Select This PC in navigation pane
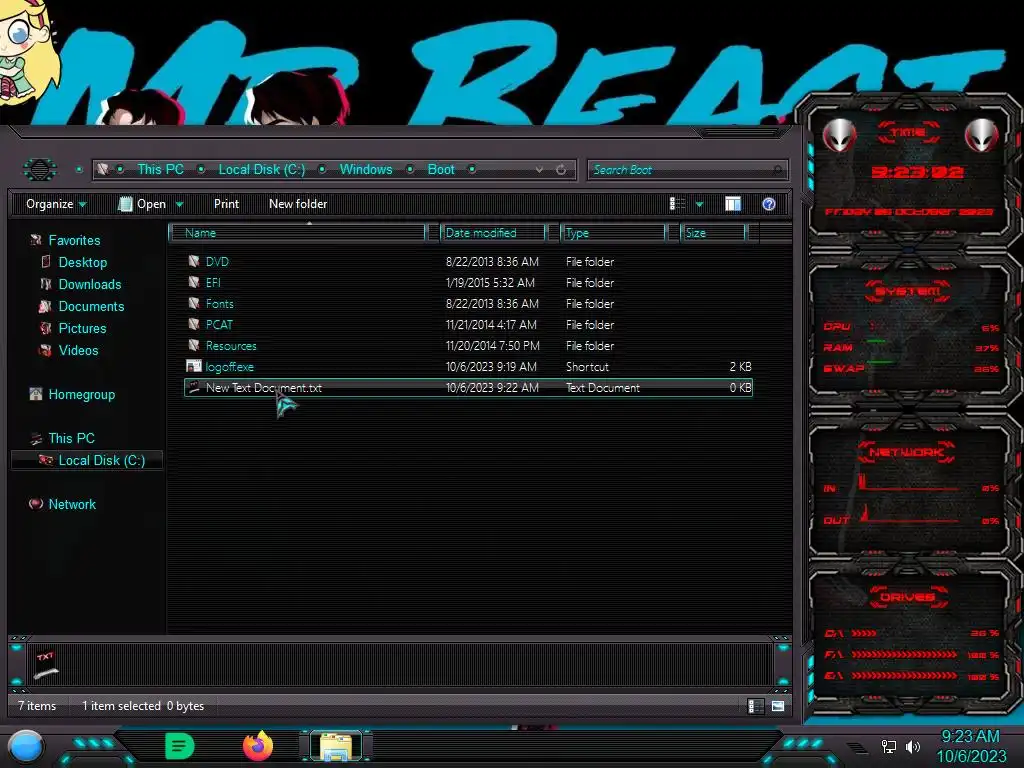Screen dimensions: 1024x768 [71, 438]
